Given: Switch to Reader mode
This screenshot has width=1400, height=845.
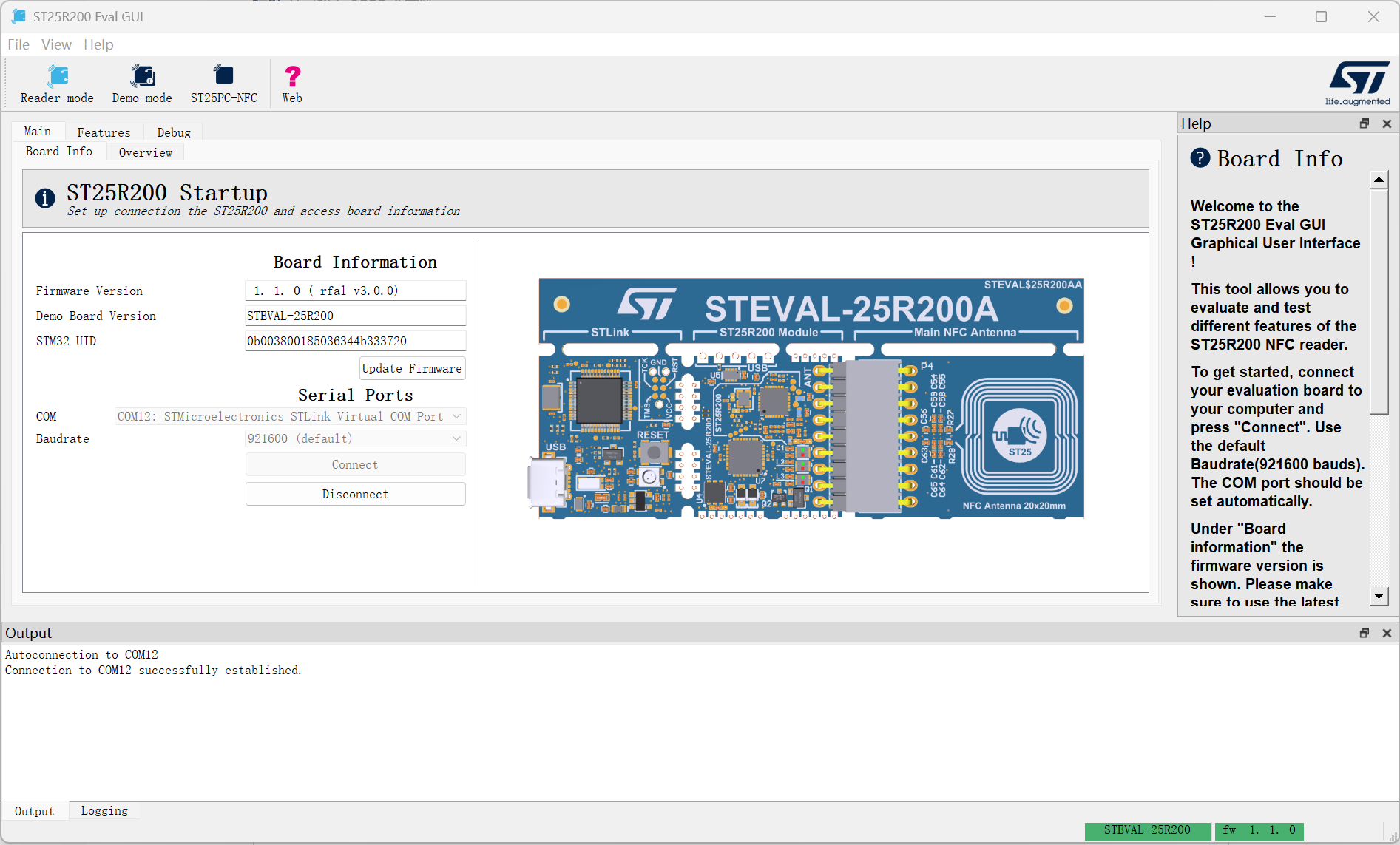Looking at the screenshot, I should [57, 84].
